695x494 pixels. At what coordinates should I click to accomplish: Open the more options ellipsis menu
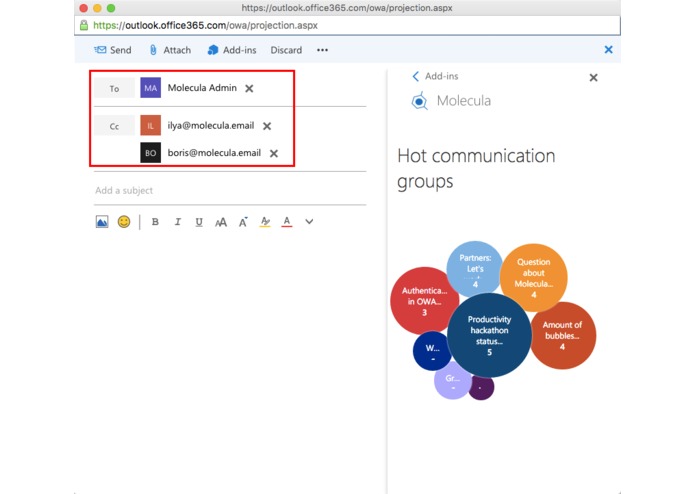coord(322,50)
